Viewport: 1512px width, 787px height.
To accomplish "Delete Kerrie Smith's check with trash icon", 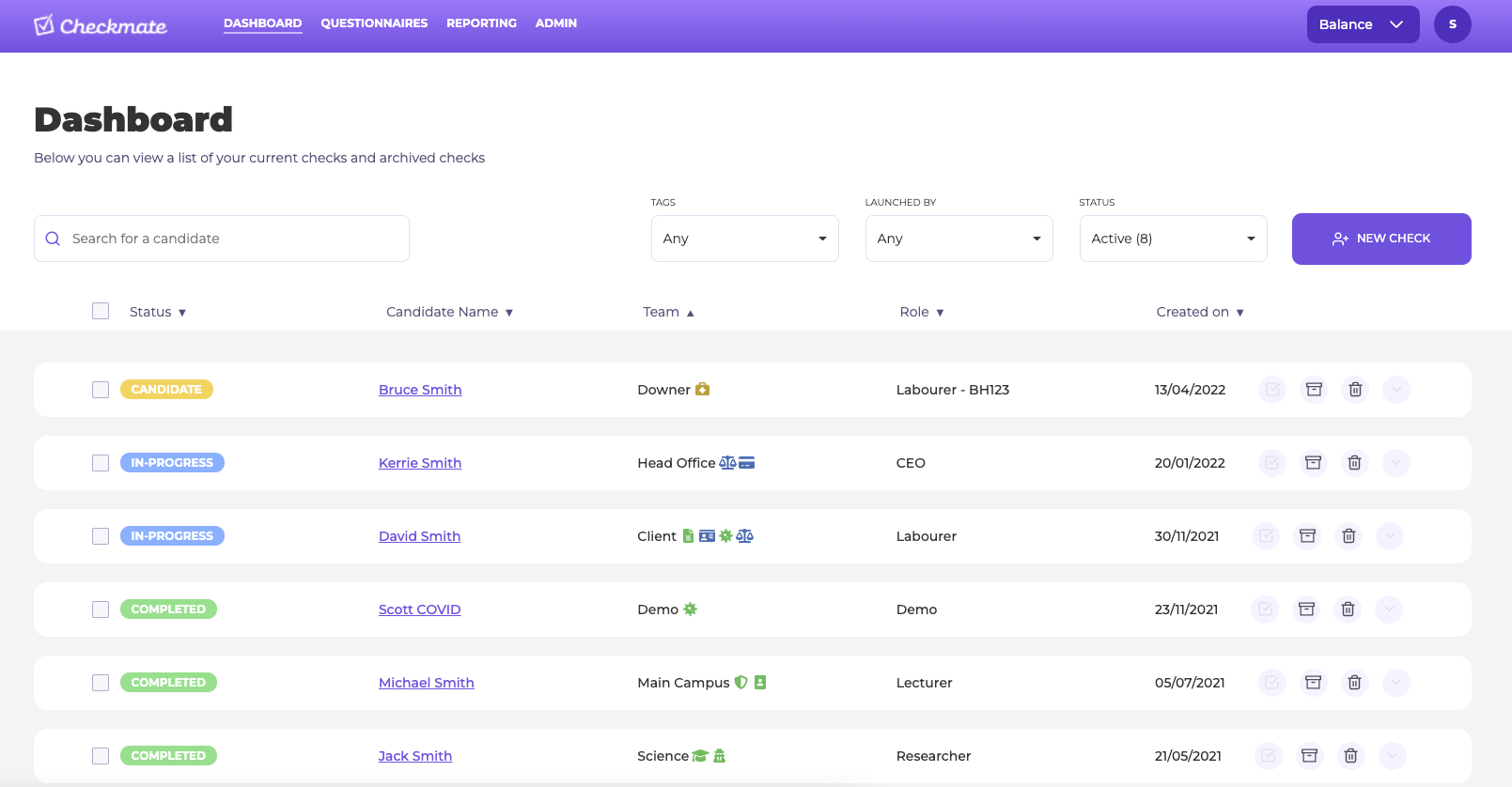I will tap(1354, 463).
